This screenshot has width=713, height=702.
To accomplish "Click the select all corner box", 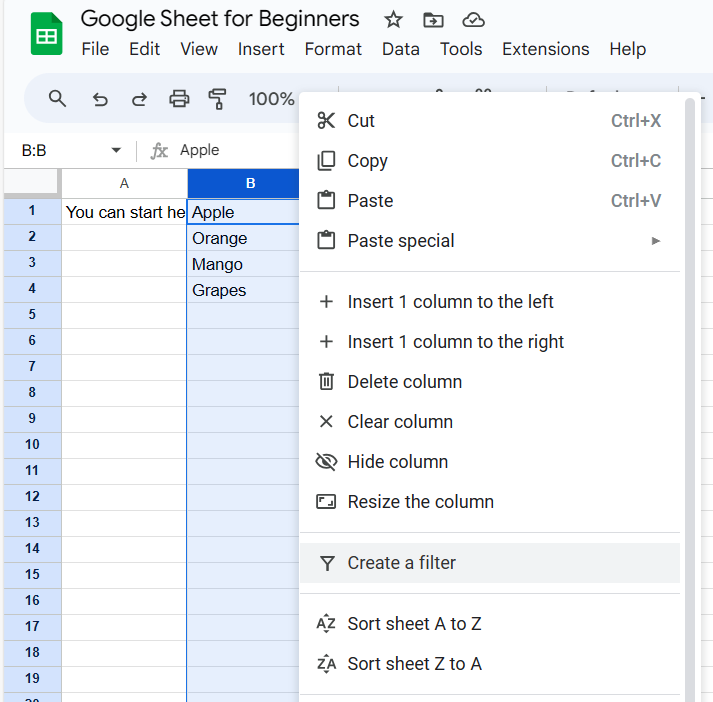I will pos(32,182).
